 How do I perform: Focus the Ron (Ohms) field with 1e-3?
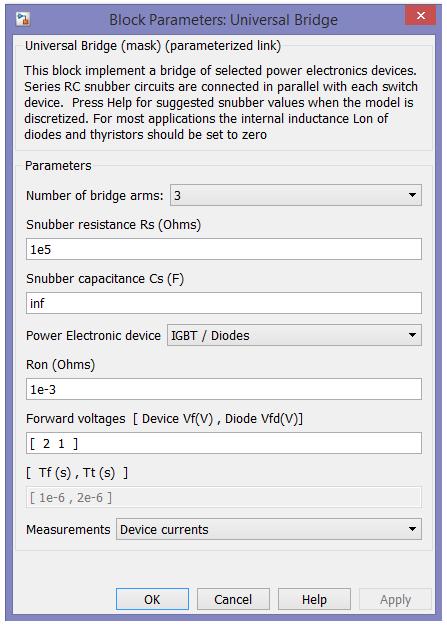224,389
